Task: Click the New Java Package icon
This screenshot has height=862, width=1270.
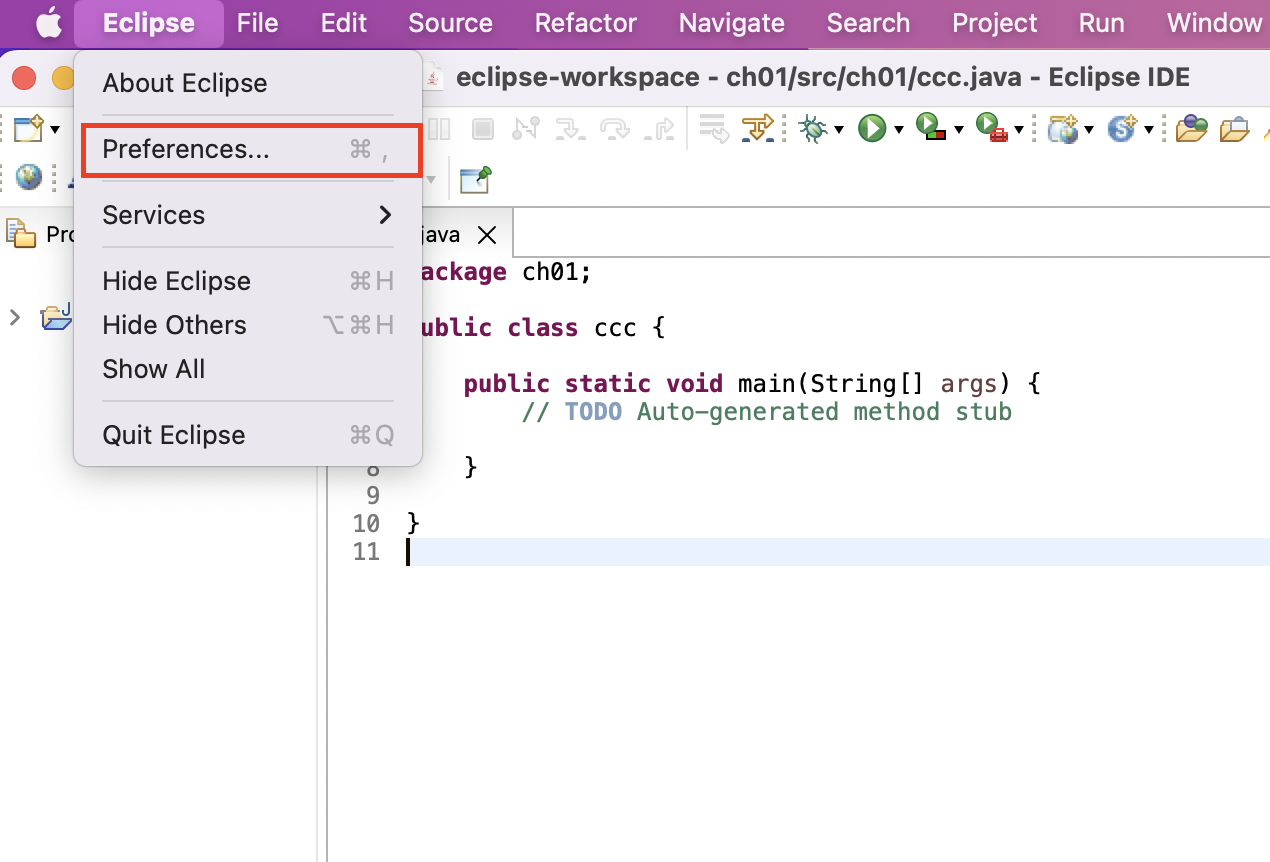Action: [x=1062, y=129]
